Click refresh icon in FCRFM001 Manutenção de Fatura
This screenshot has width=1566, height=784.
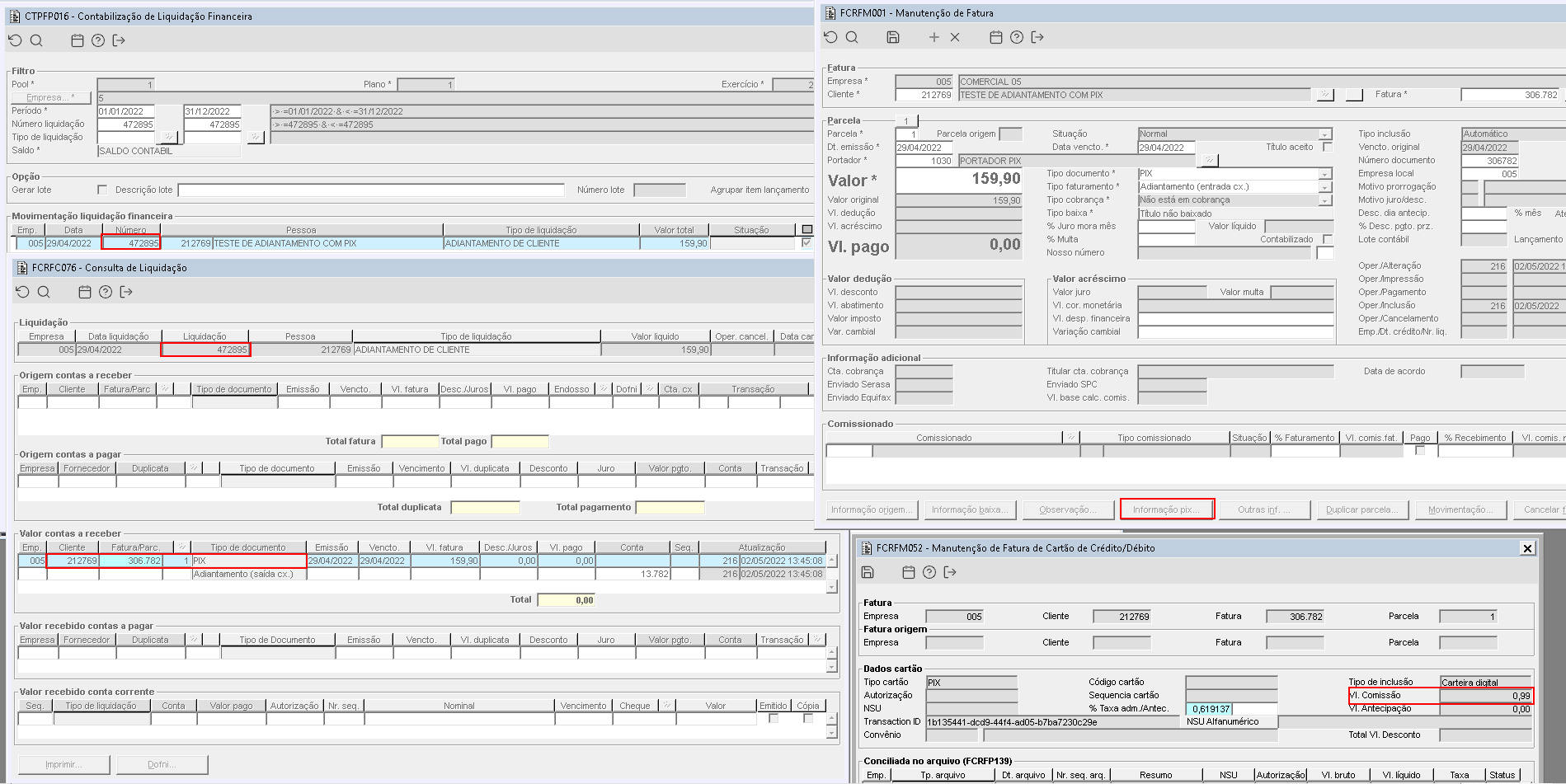(x=830, y=37)
